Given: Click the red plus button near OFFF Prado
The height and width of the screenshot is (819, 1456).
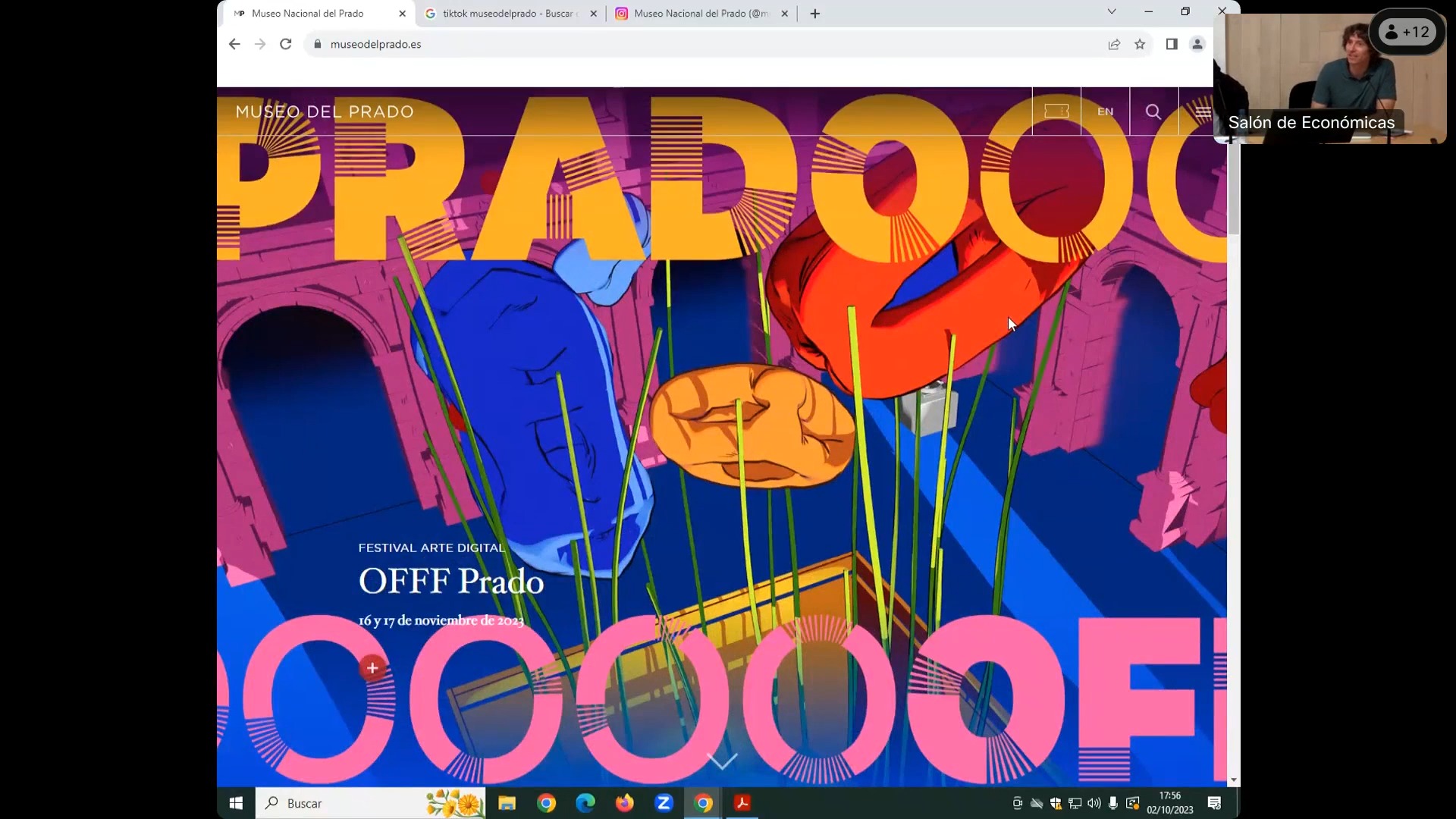Looking at the screenshot, I should coord(372,668).
